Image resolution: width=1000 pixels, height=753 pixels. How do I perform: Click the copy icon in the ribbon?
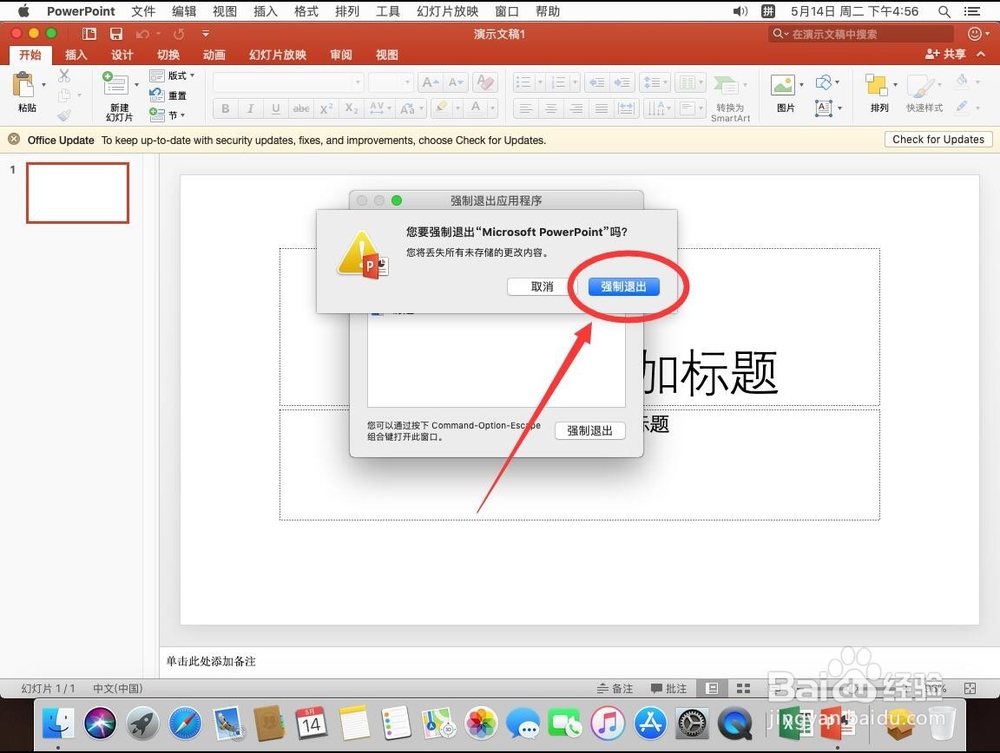point(64,96)
